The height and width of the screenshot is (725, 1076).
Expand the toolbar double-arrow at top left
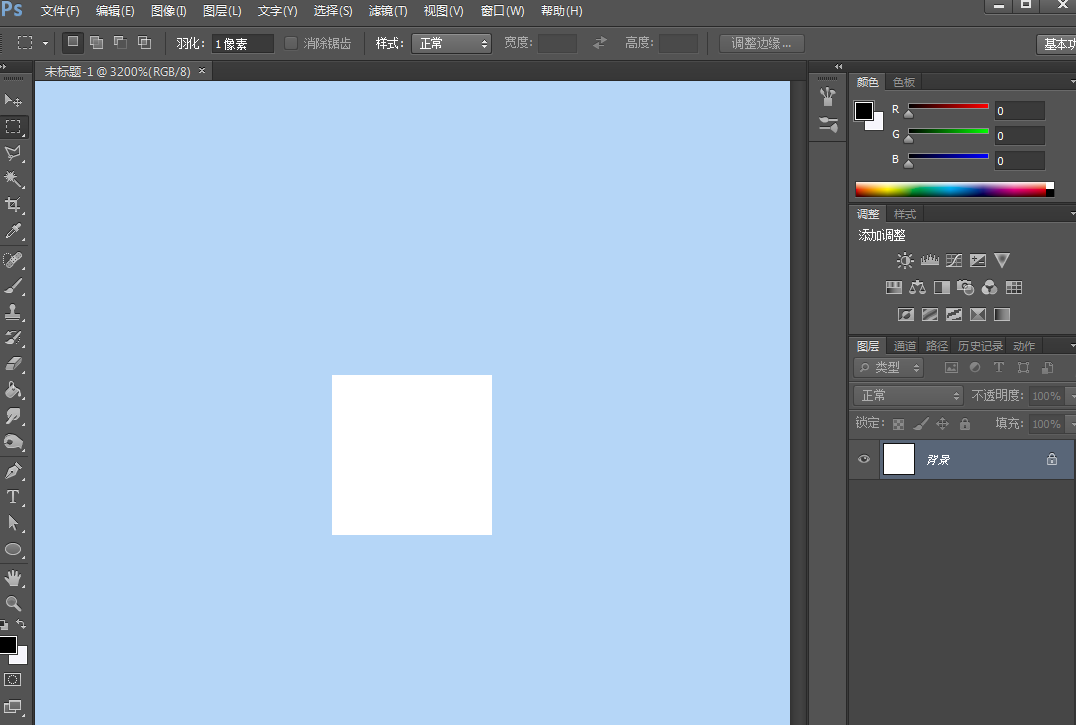(3, 67)
